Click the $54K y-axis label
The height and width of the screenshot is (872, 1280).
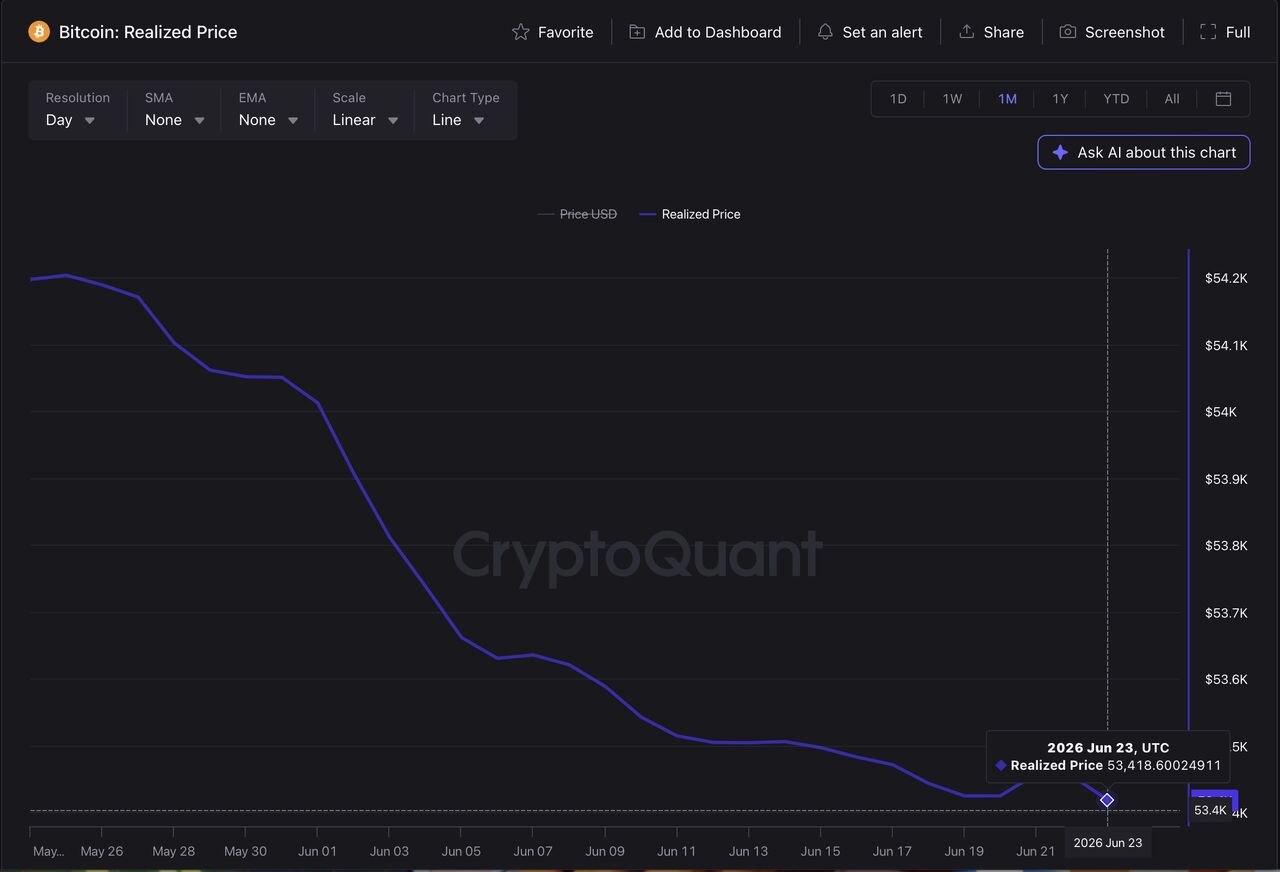pyautogui.click(x=1221, y=412)
